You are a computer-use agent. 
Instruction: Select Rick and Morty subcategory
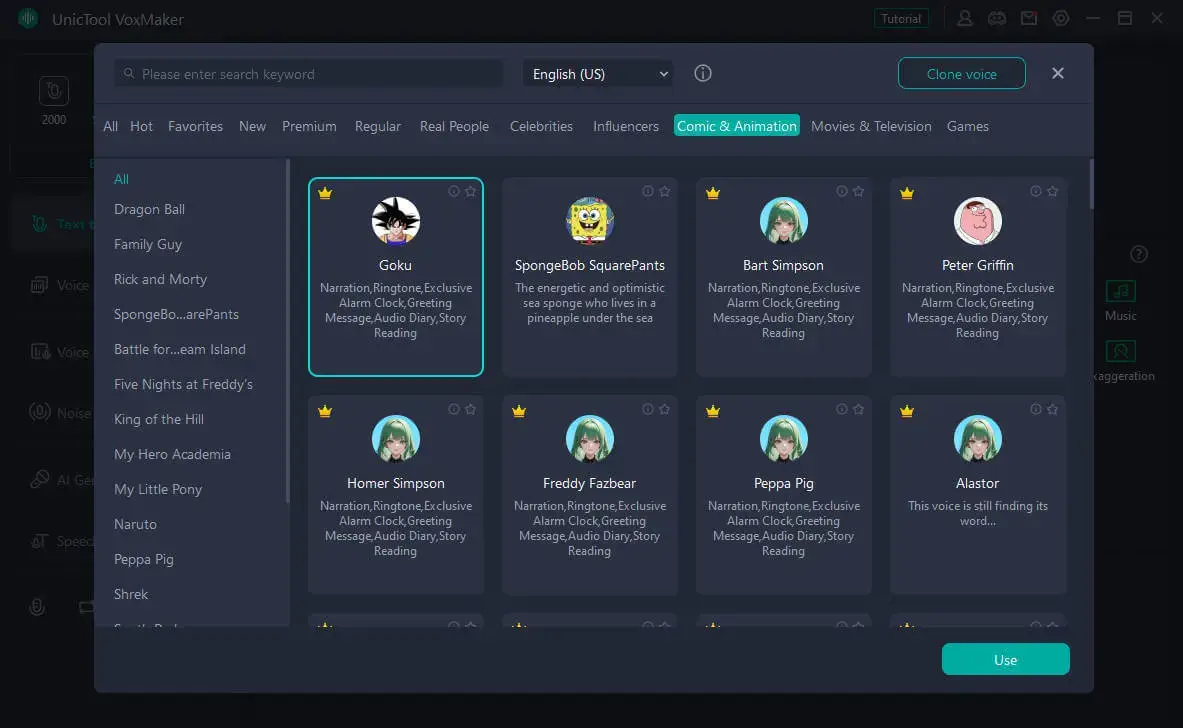tap(160, 279)
